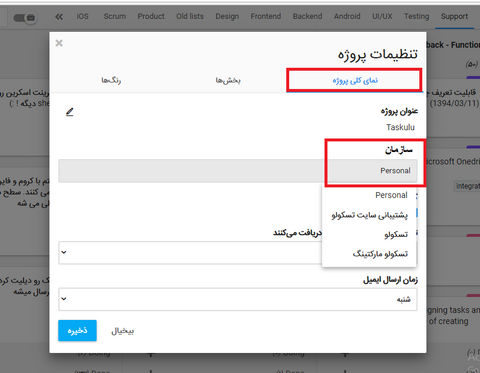
Task: Switch to the Product tab
Action: [x=151, y=16]
